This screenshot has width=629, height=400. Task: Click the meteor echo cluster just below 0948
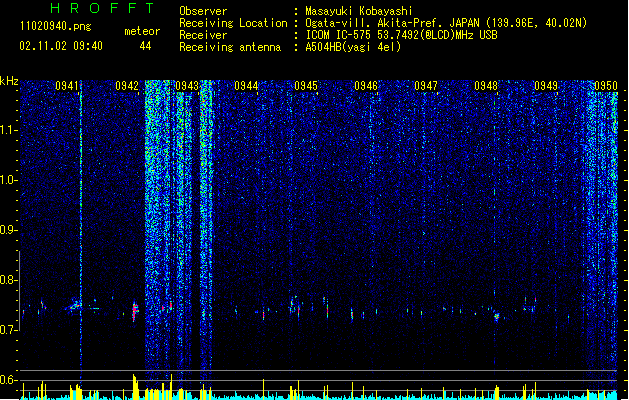point(497,317)
